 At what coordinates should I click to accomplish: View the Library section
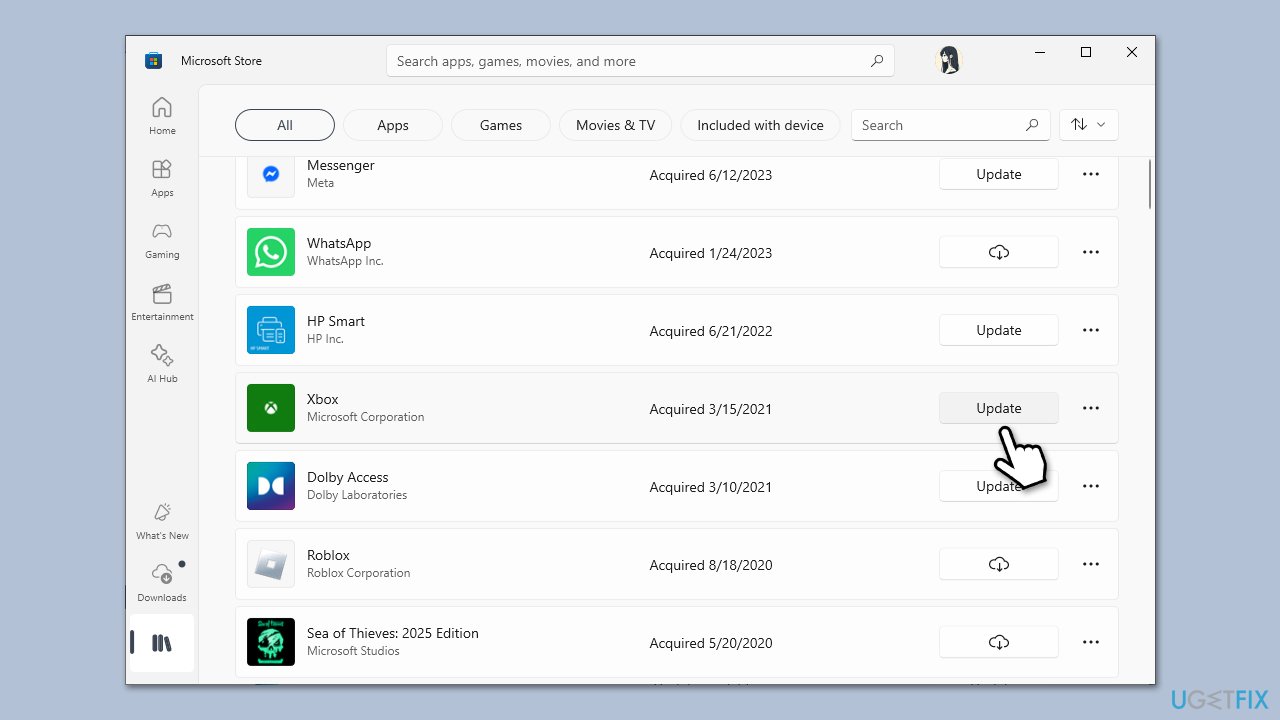pyautogui.click(x=161, y=643)
